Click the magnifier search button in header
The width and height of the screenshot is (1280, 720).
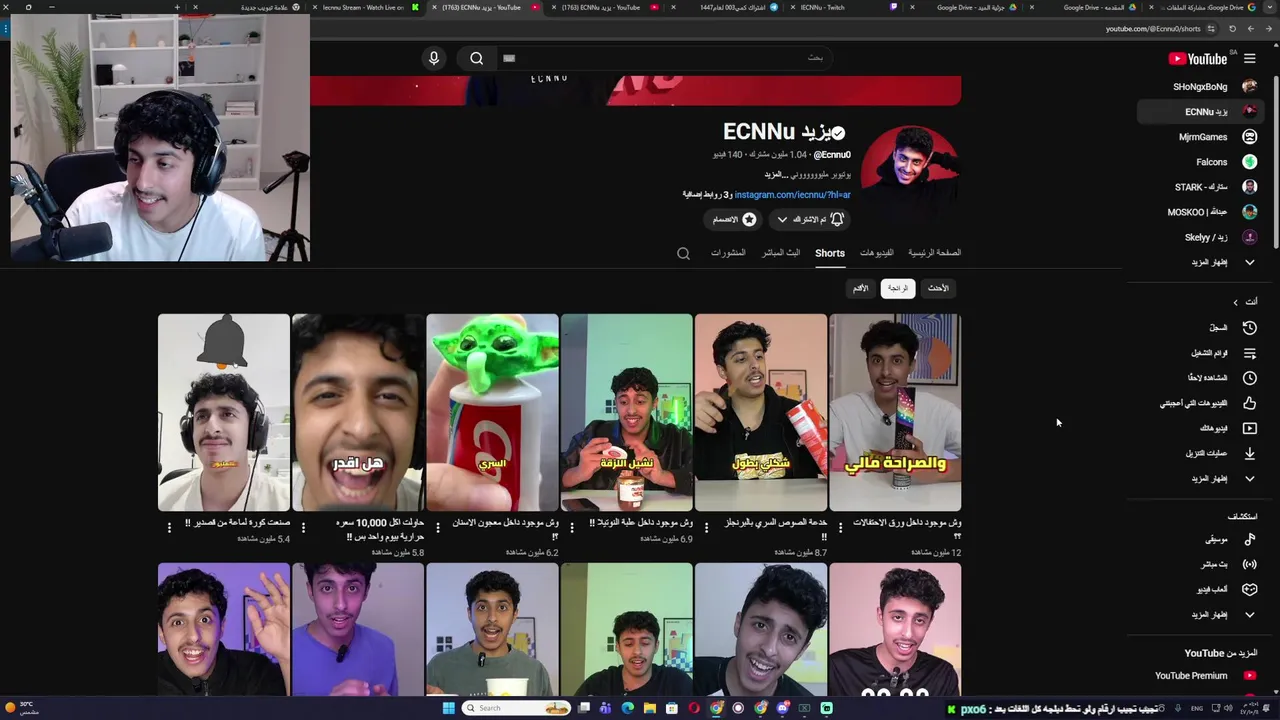(477, 58)
